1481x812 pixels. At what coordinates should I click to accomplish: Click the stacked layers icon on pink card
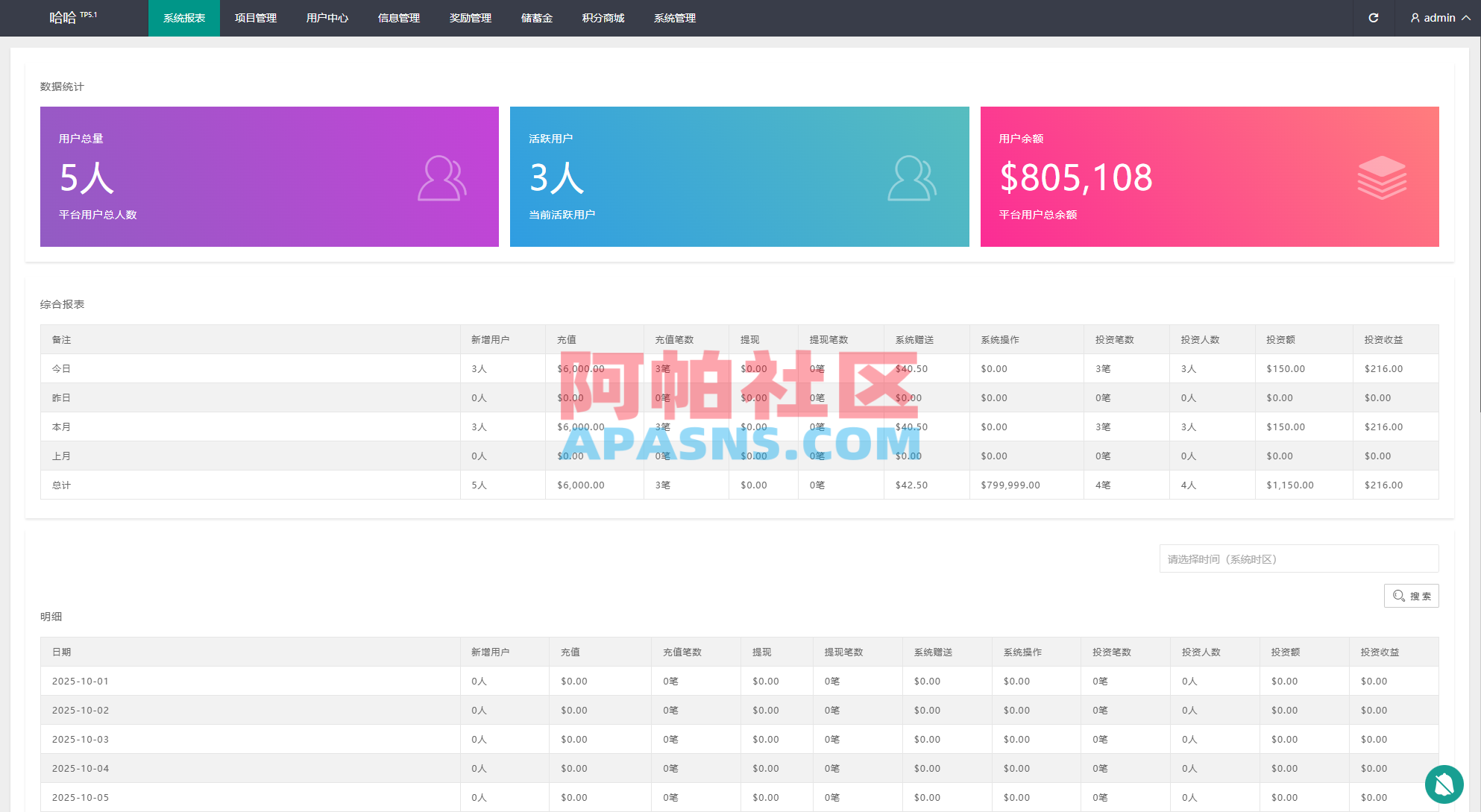pos(1383,175)
